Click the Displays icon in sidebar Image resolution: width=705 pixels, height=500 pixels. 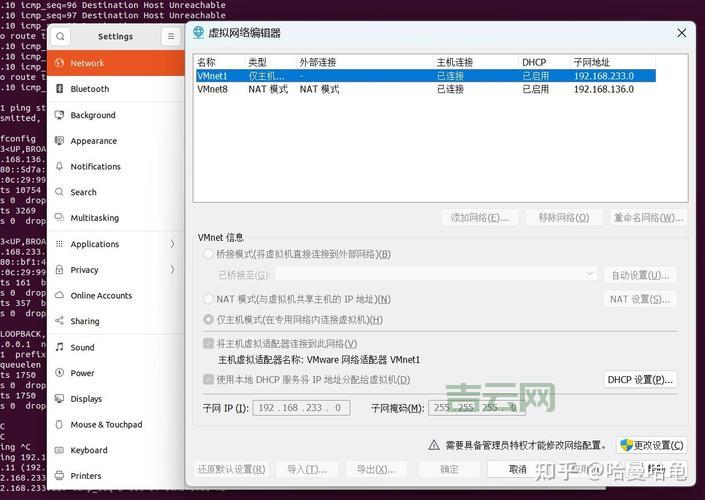click(x=60, y=399)
